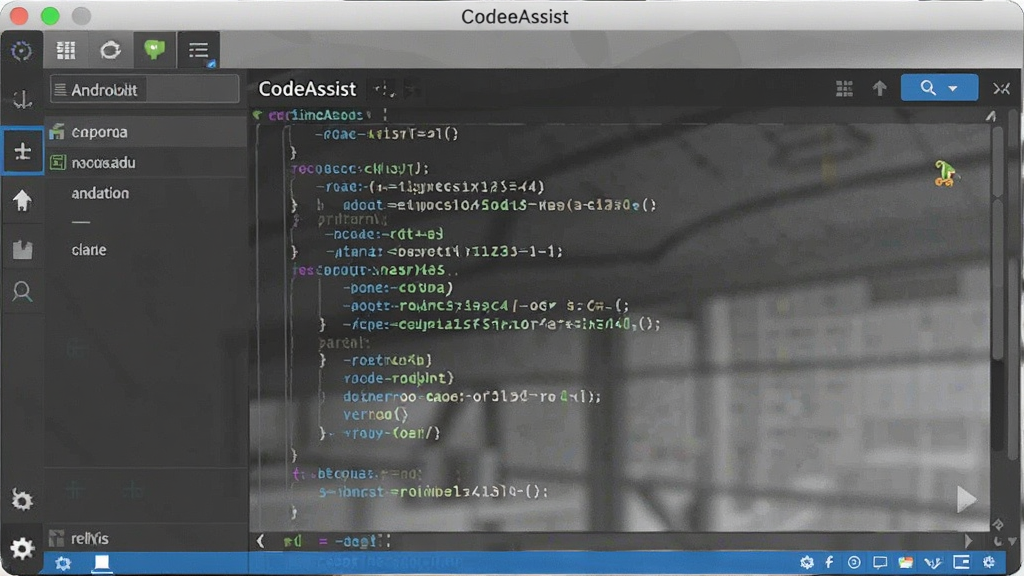Activate the highlighted plus-minus sidebar icon
The image size is (1024, 576).
pyautogui.click(x=22, y=151)
